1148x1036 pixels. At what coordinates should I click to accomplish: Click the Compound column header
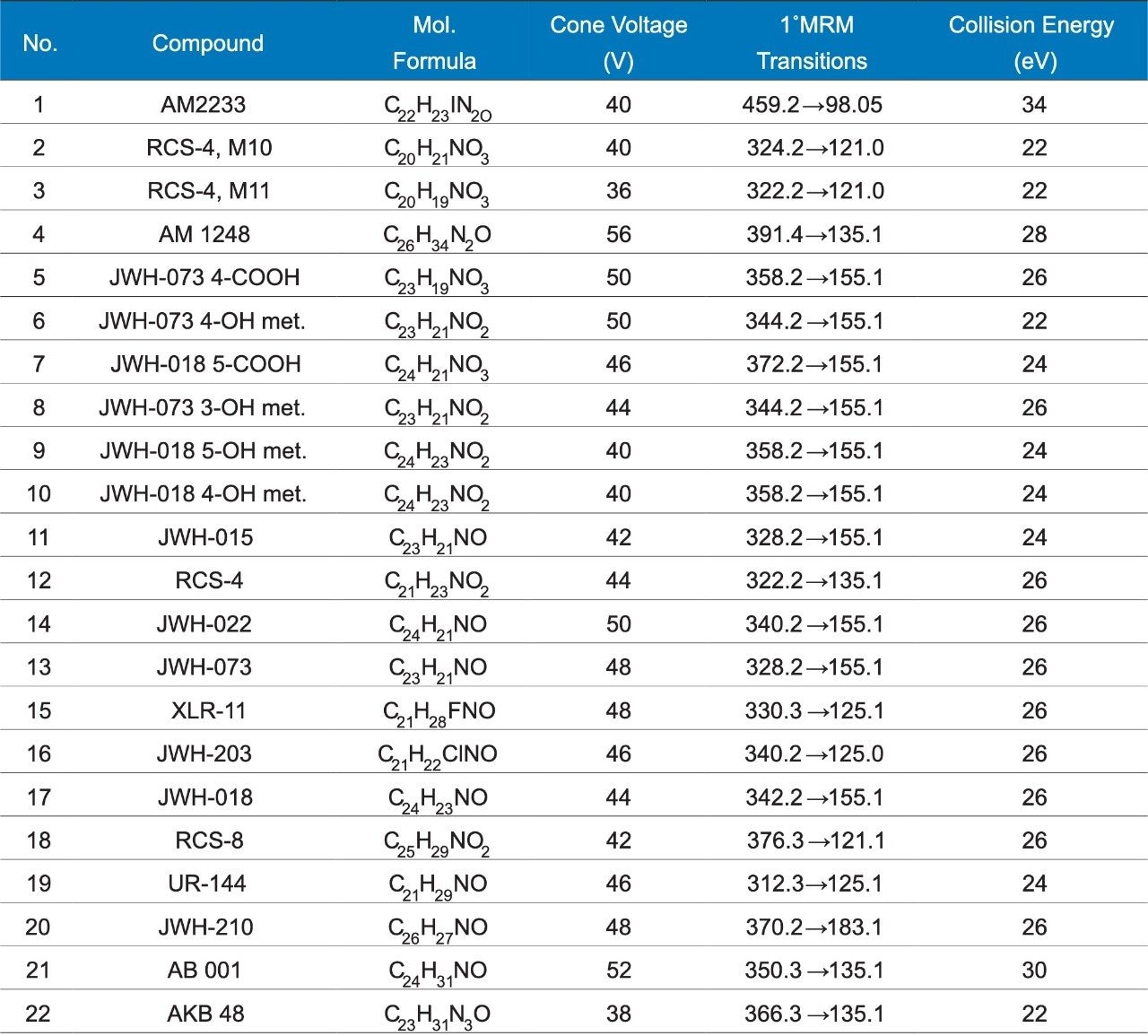[x=207, y=43]
